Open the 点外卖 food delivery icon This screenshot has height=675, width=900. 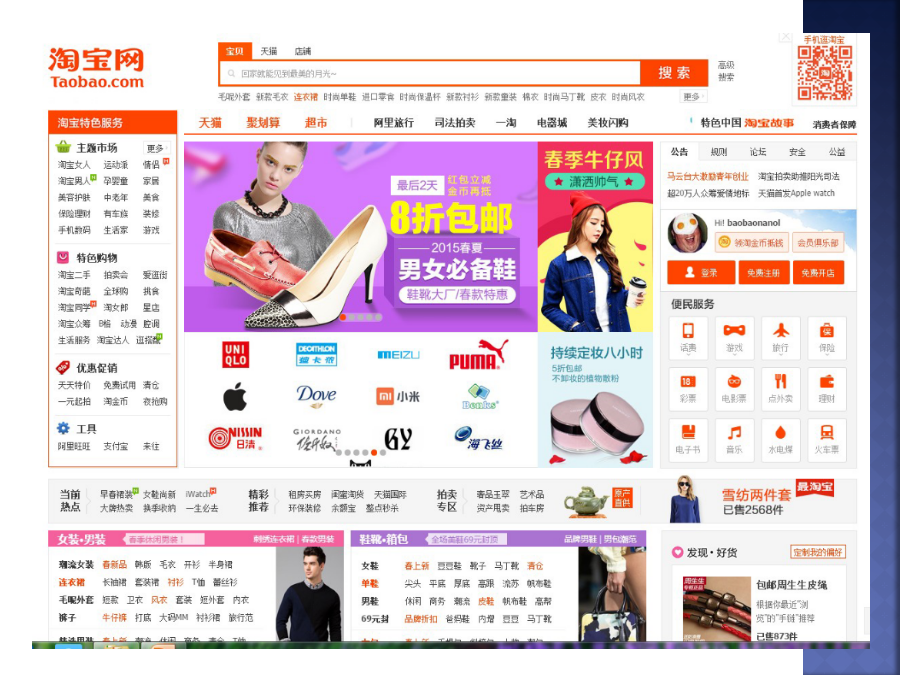pyautogui.click(x=781, y=389)
